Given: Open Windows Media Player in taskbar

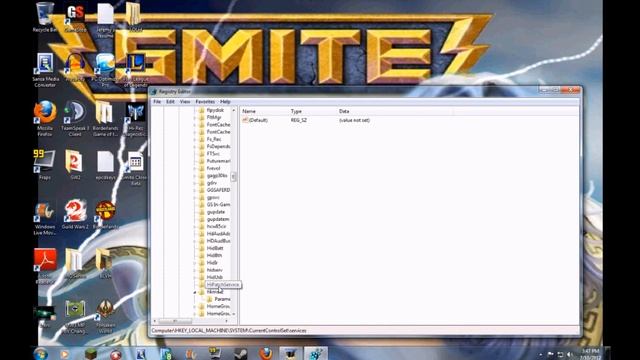Looking at the screenshot, I should point(64,353).
